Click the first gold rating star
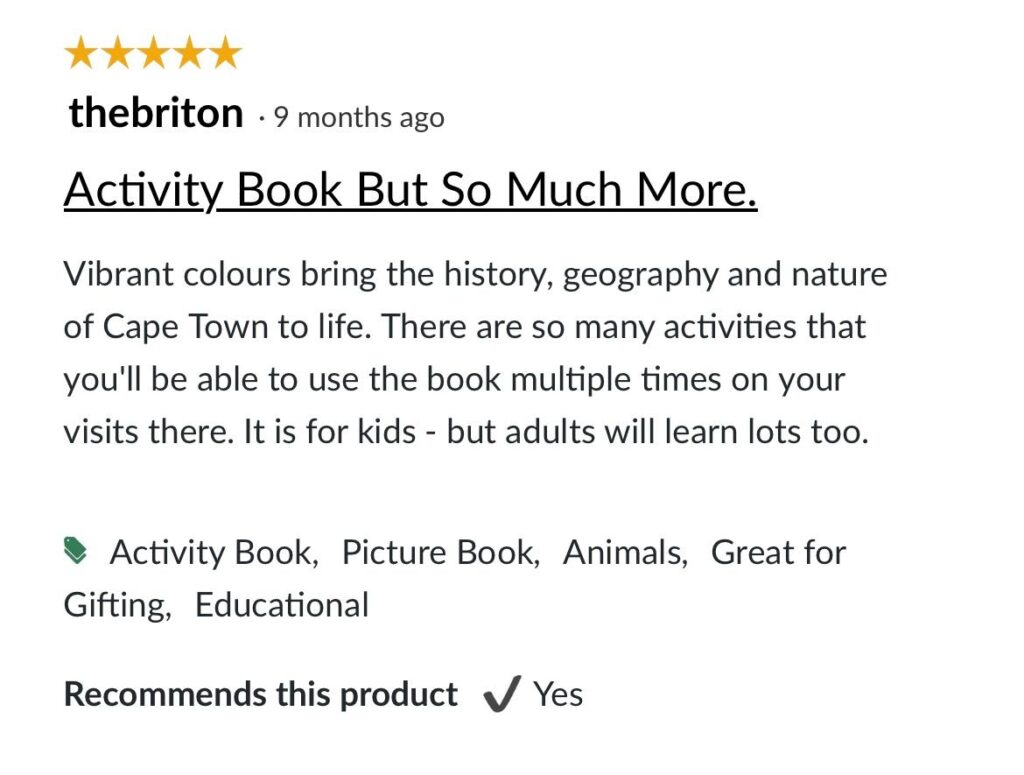Image resolution: width=1024 pixels, height=775 pixels. pos(82,54)
